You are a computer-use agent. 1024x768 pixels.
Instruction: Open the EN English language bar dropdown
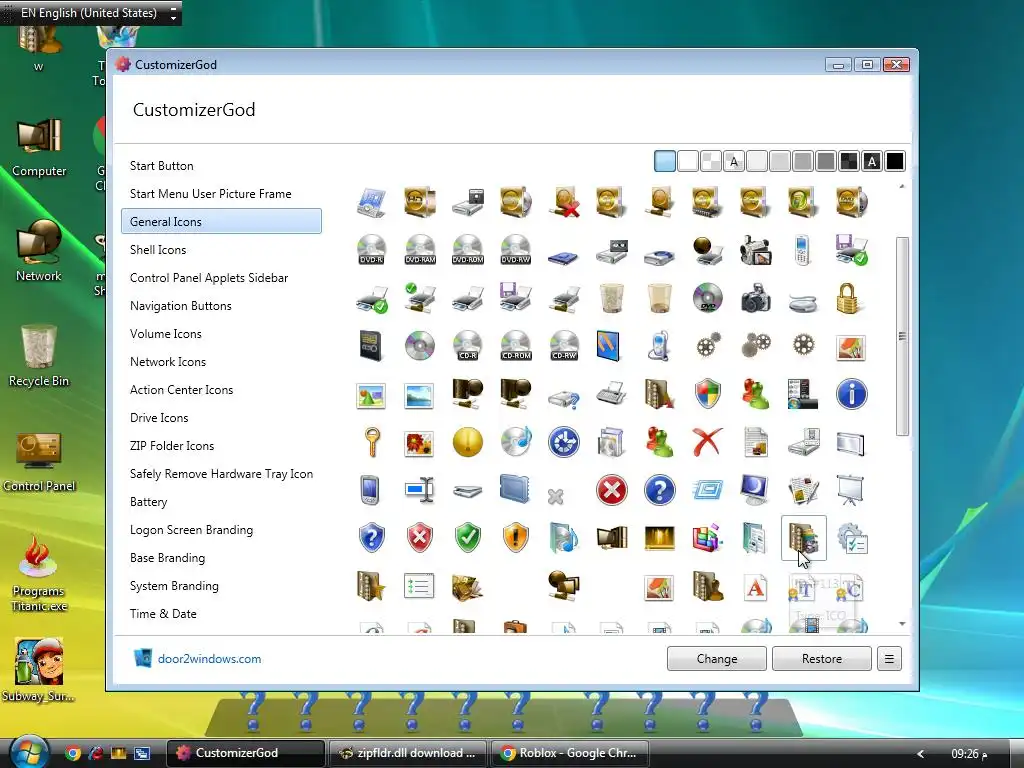point(173,13)
